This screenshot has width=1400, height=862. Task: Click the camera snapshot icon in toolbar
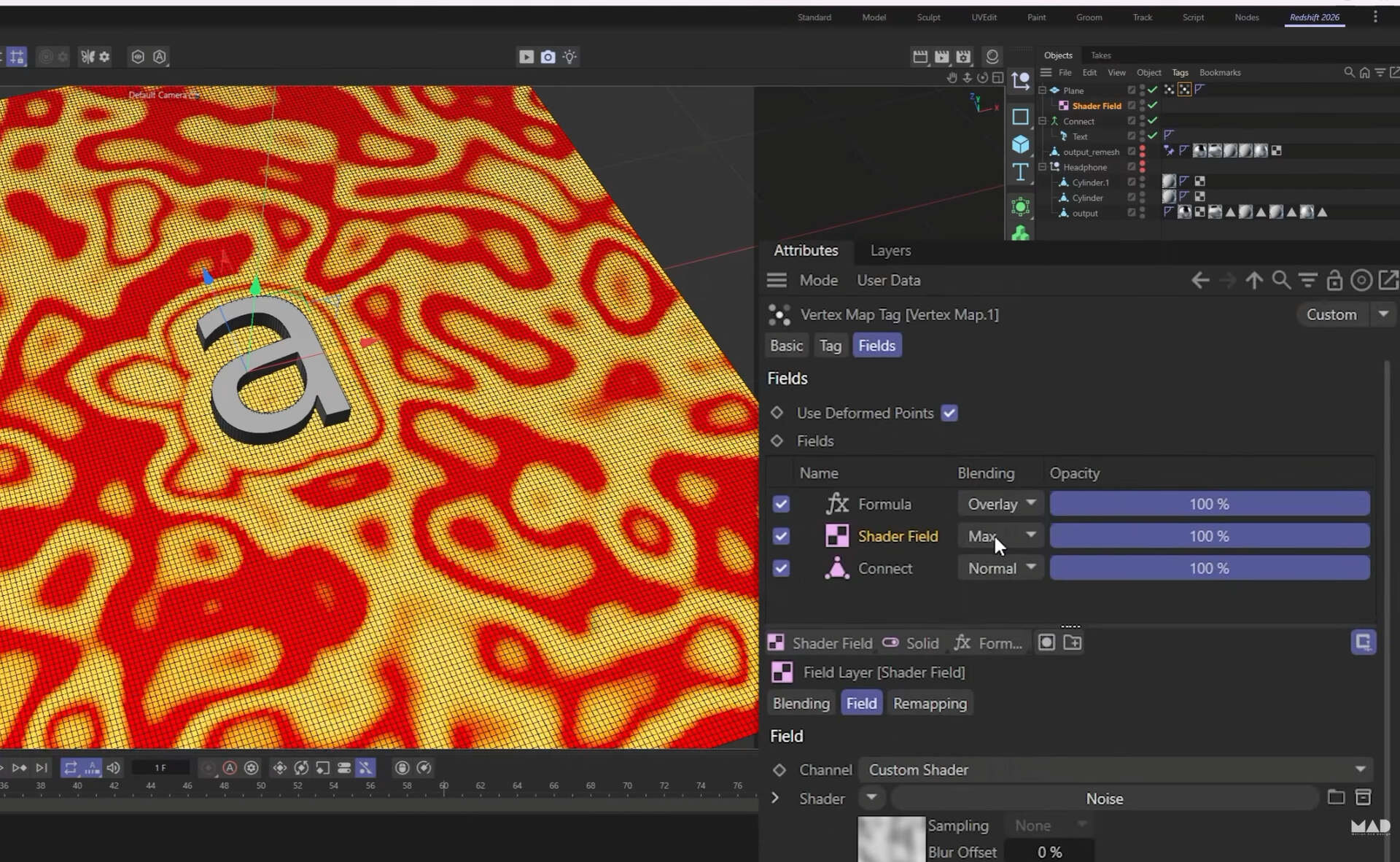(x=548, y=57)
